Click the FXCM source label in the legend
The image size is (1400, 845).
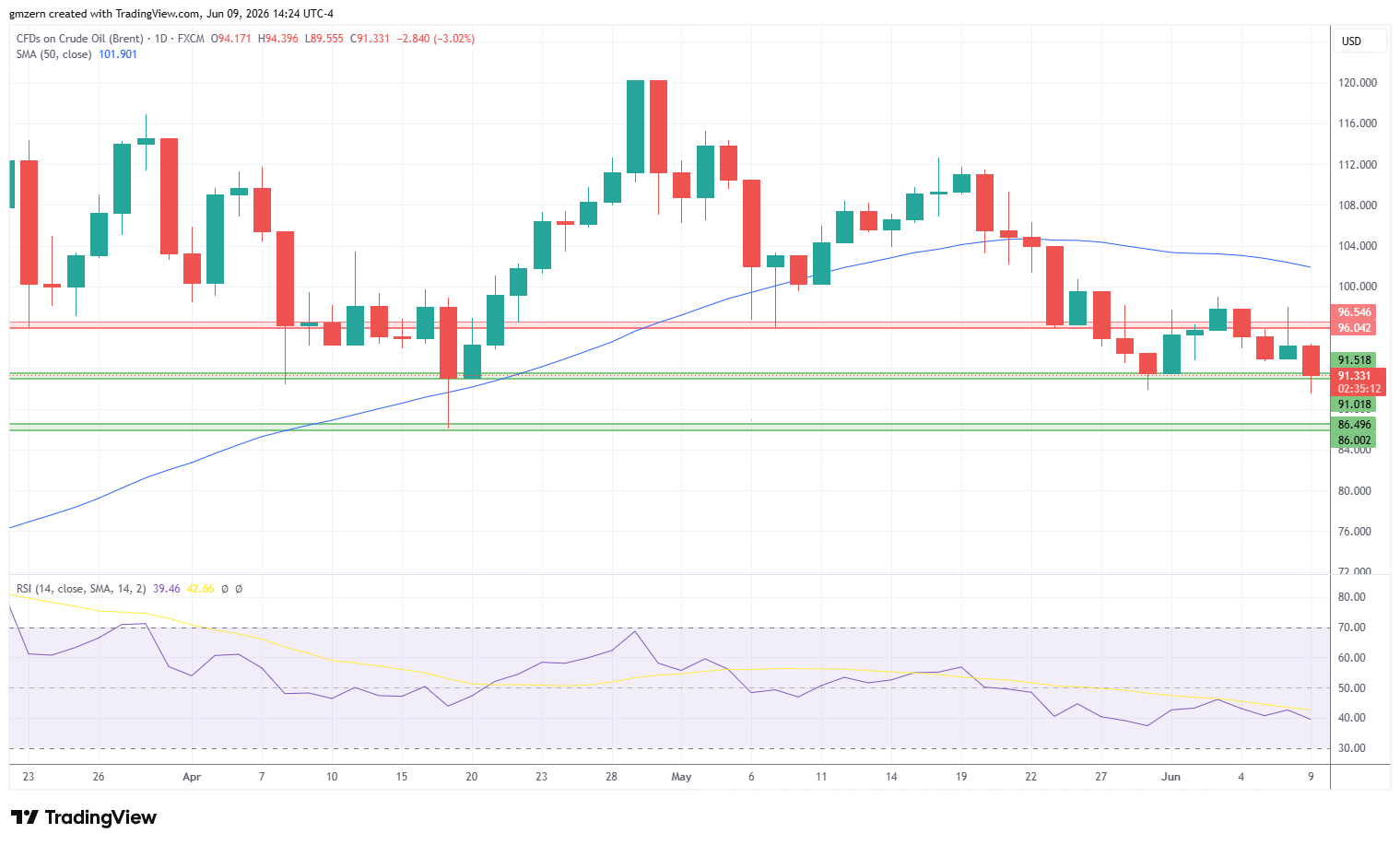[x=191, y=39]
